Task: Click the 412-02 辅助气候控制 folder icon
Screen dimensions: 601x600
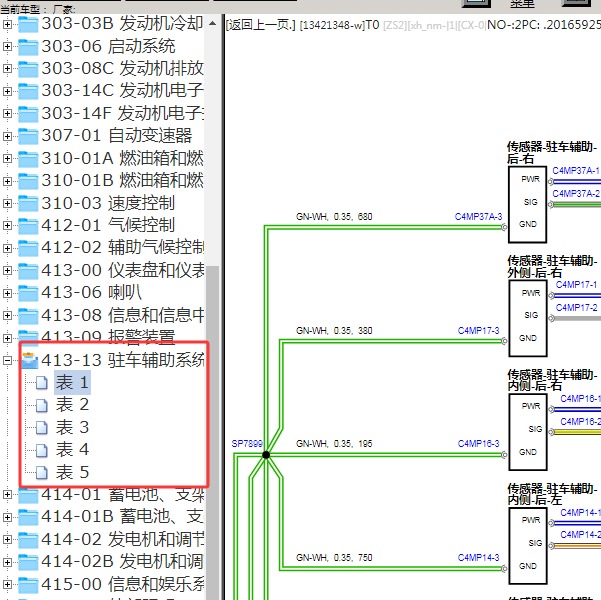Action: [x=28, y=248]
